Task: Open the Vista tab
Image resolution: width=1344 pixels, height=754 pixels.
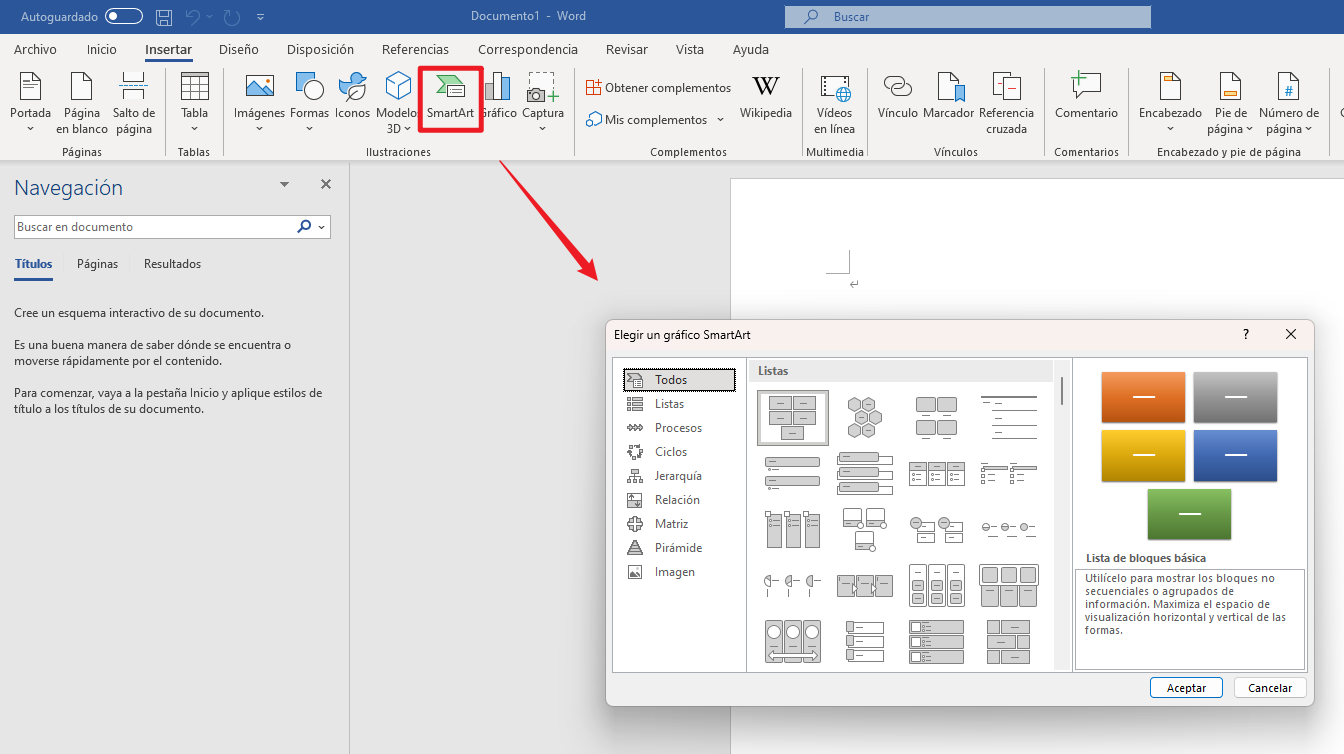Action: point(690,49)
